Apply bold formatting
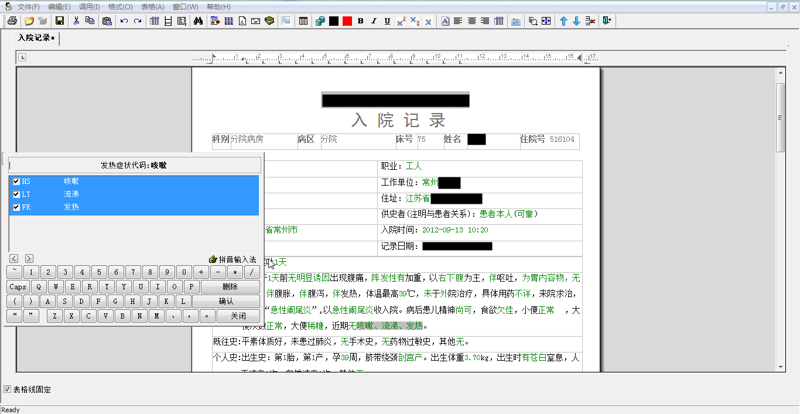Screen dimensions: 800x414 click(x=361, y=21)
